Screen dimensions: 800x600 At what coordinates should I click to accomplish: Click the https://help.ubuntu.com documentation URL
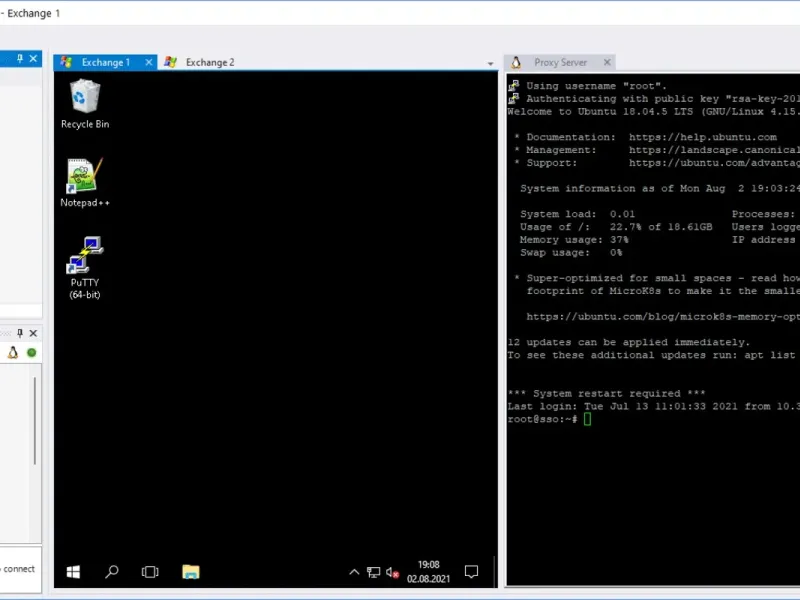703,137
